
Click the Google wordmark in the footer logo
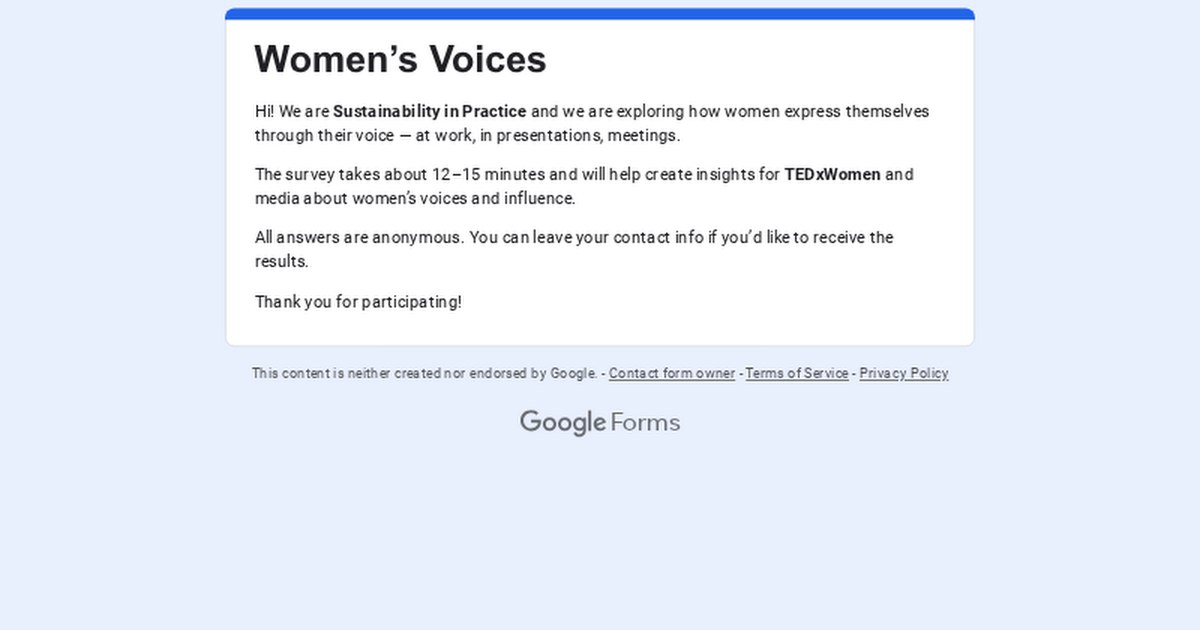pos(562,422)
